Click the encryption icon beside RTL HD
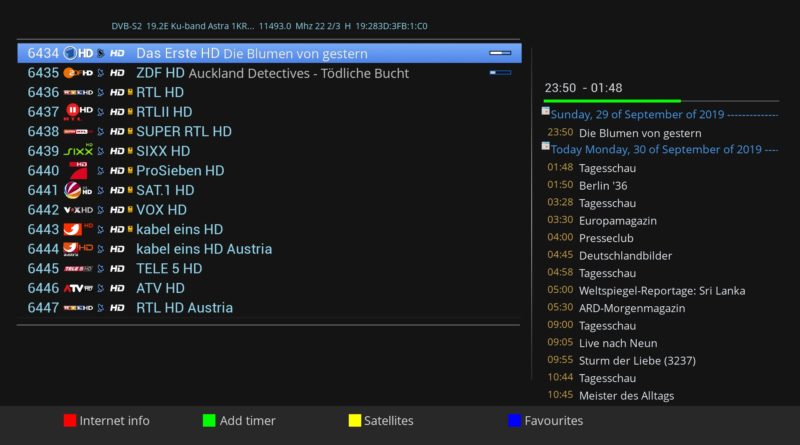This screenshot has height=445, width=800. coord(130,92)
